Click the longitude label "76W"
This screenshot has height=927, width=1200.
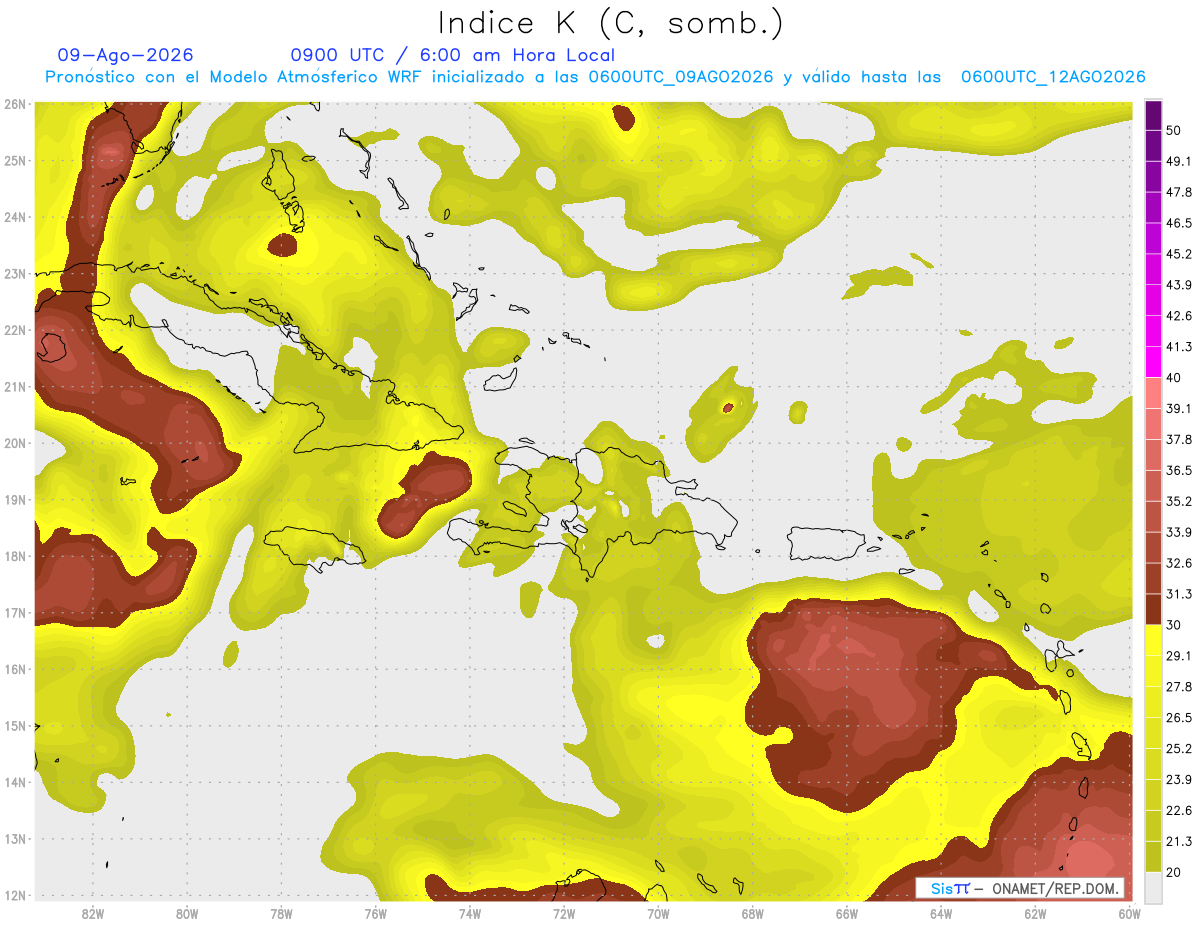click(375, 913)
